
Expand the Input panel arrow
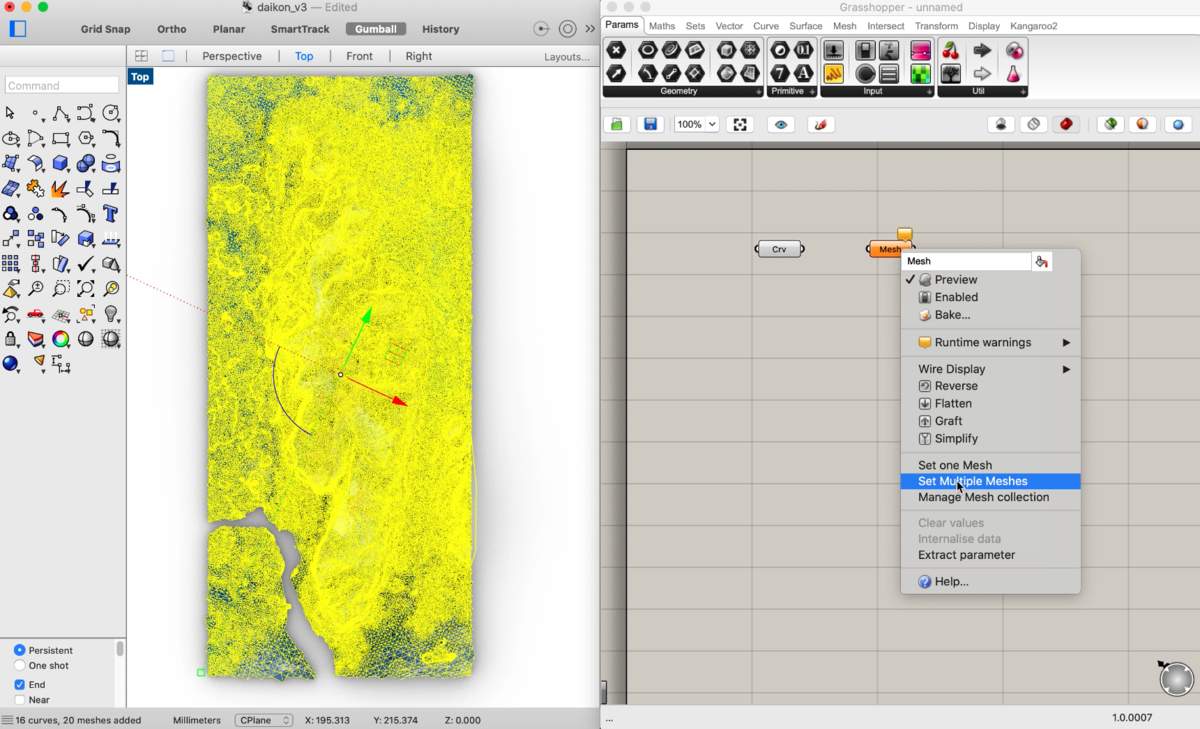pyautogui.click(x=929, y=92)
